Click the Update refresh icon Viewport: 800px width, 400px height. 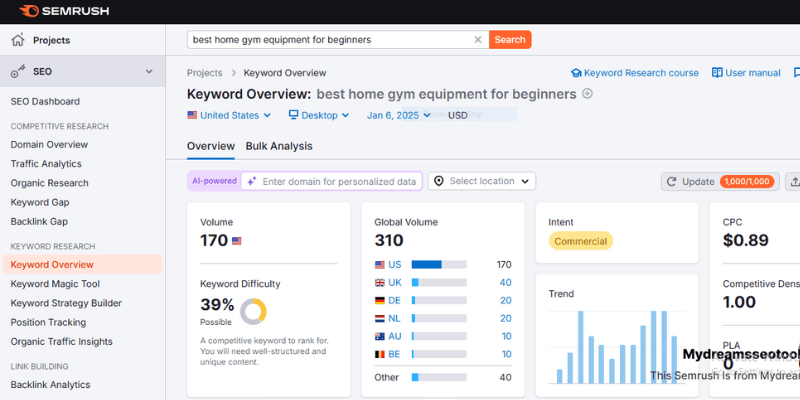click(671, 182)
